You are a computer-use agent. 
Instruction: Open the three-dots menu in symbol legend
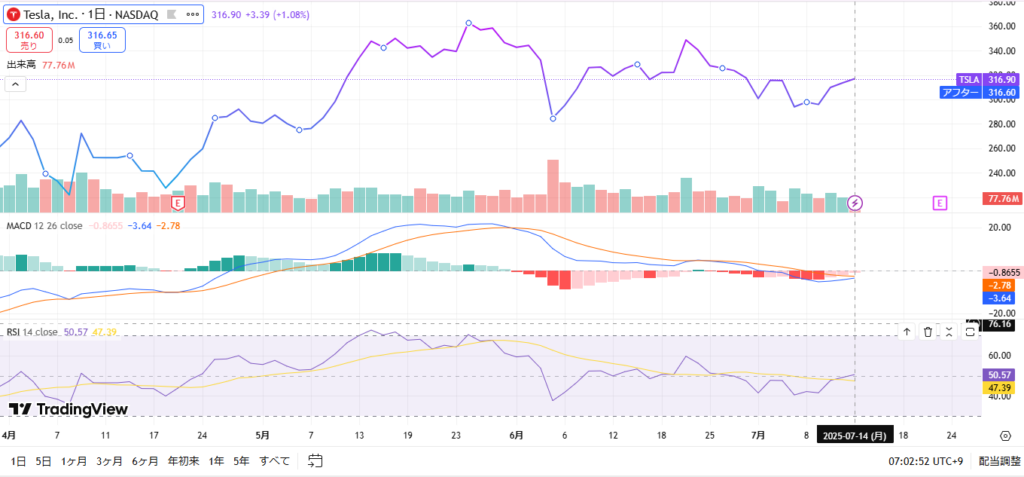[x=193, y=15]
